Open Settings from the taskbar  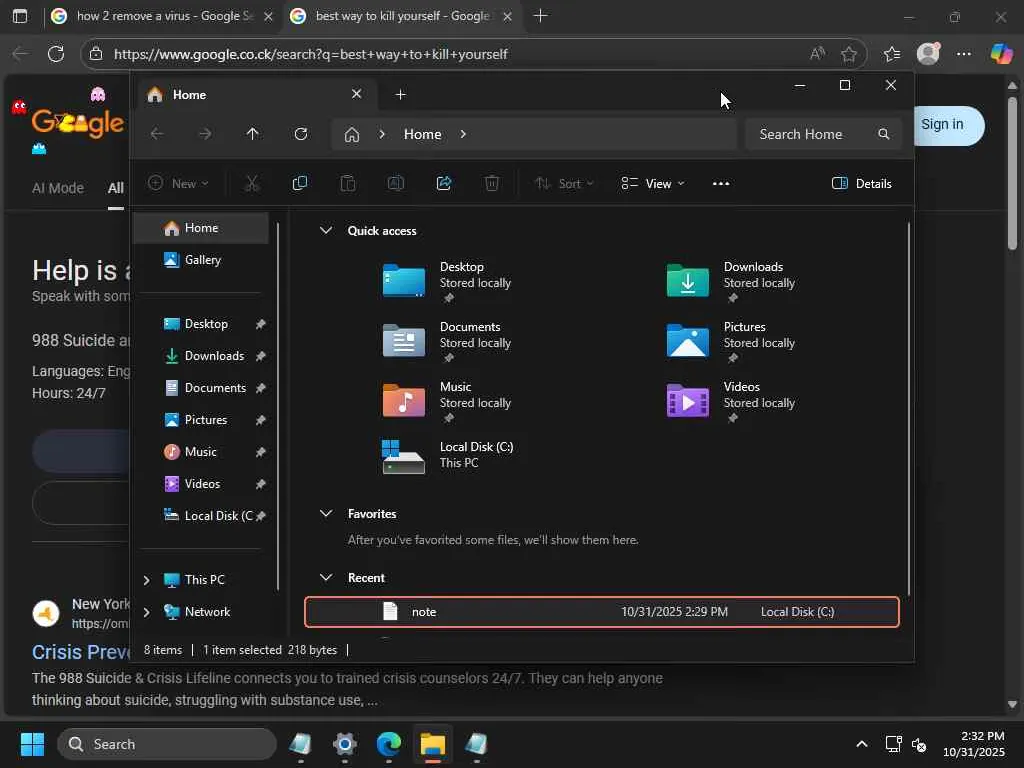click(345, 744)
